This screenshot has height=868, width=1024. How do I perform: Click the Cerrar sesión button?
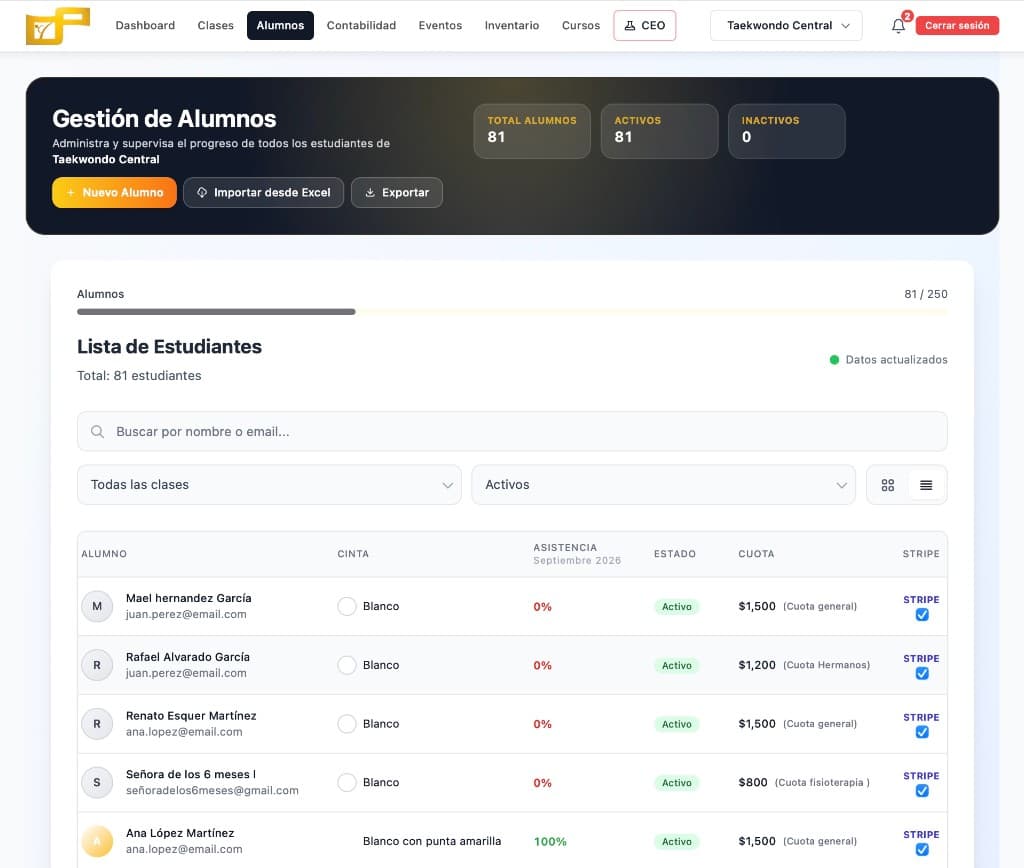pos(957,25)
